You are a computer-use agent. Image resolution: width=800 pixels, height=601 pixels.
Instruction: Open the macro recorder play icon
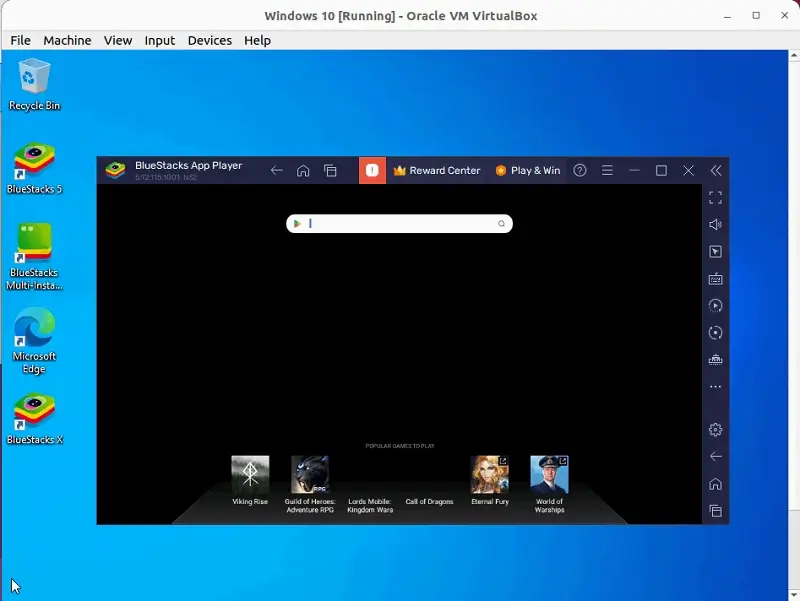click(715, 306)
